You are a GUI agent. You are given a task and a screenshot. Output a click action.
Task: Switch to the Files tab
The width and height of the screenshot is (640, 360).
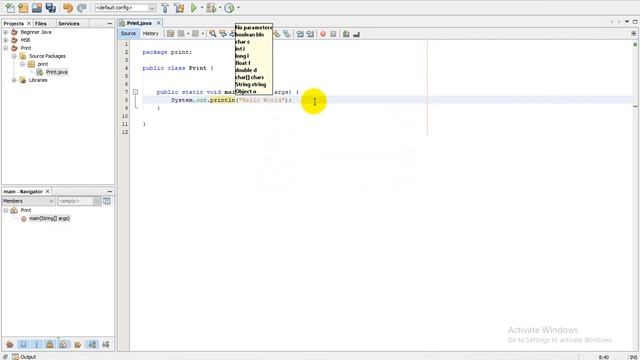[x=40, y=24]
